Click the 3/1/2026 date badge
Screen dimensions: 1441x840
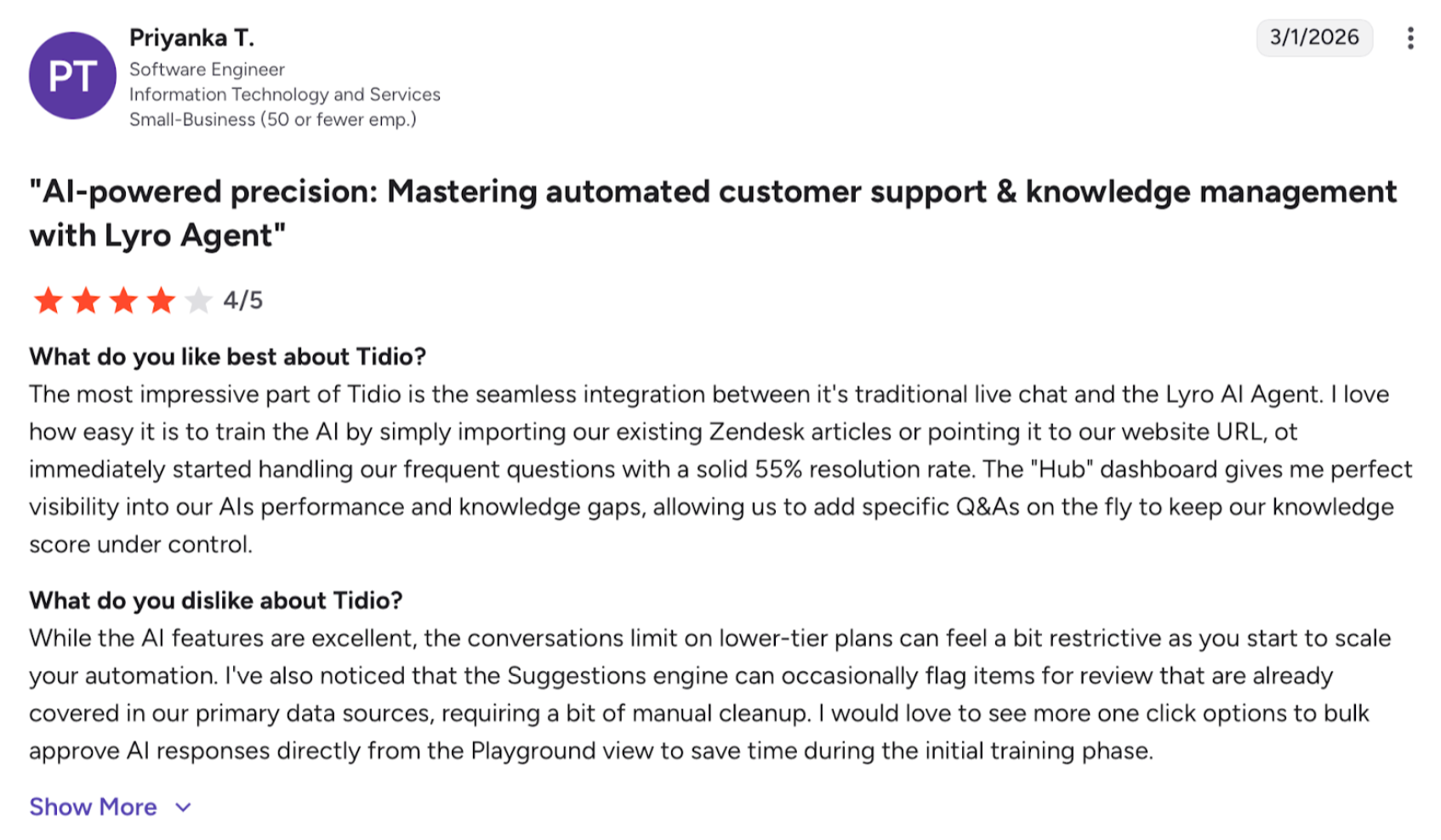1313,37
